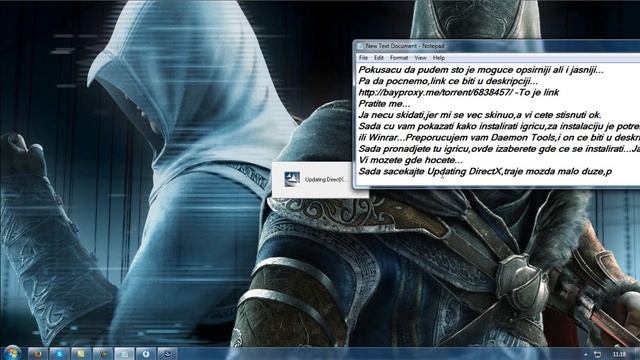Click the line starting 'ili Winrar'
Viewport: 640px width, 360px height.
(x=499, y=138)
